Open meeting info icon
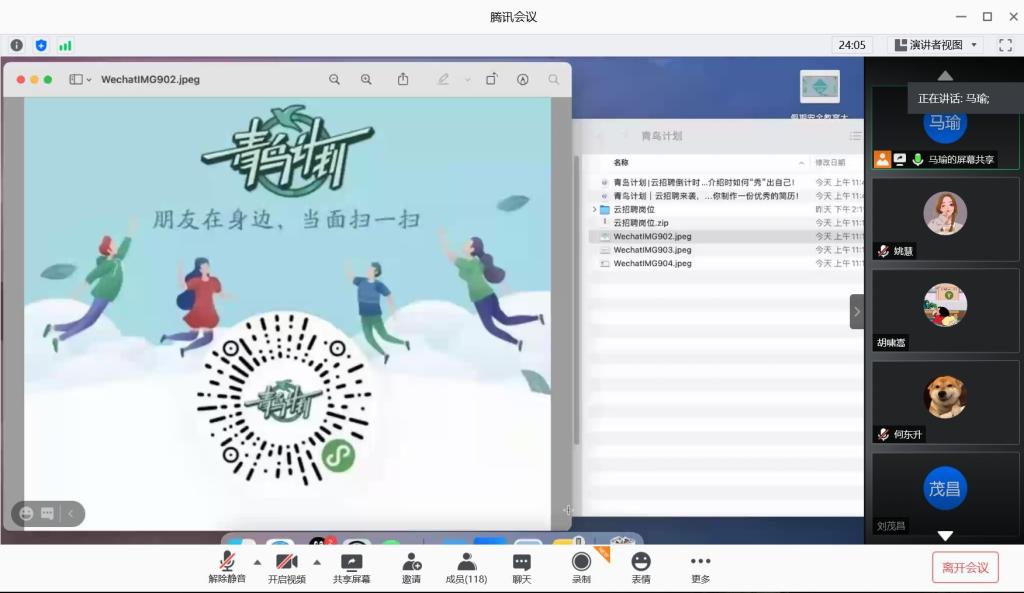The height and width of the screenshot is (593, 1024). [x=16, y=45]
